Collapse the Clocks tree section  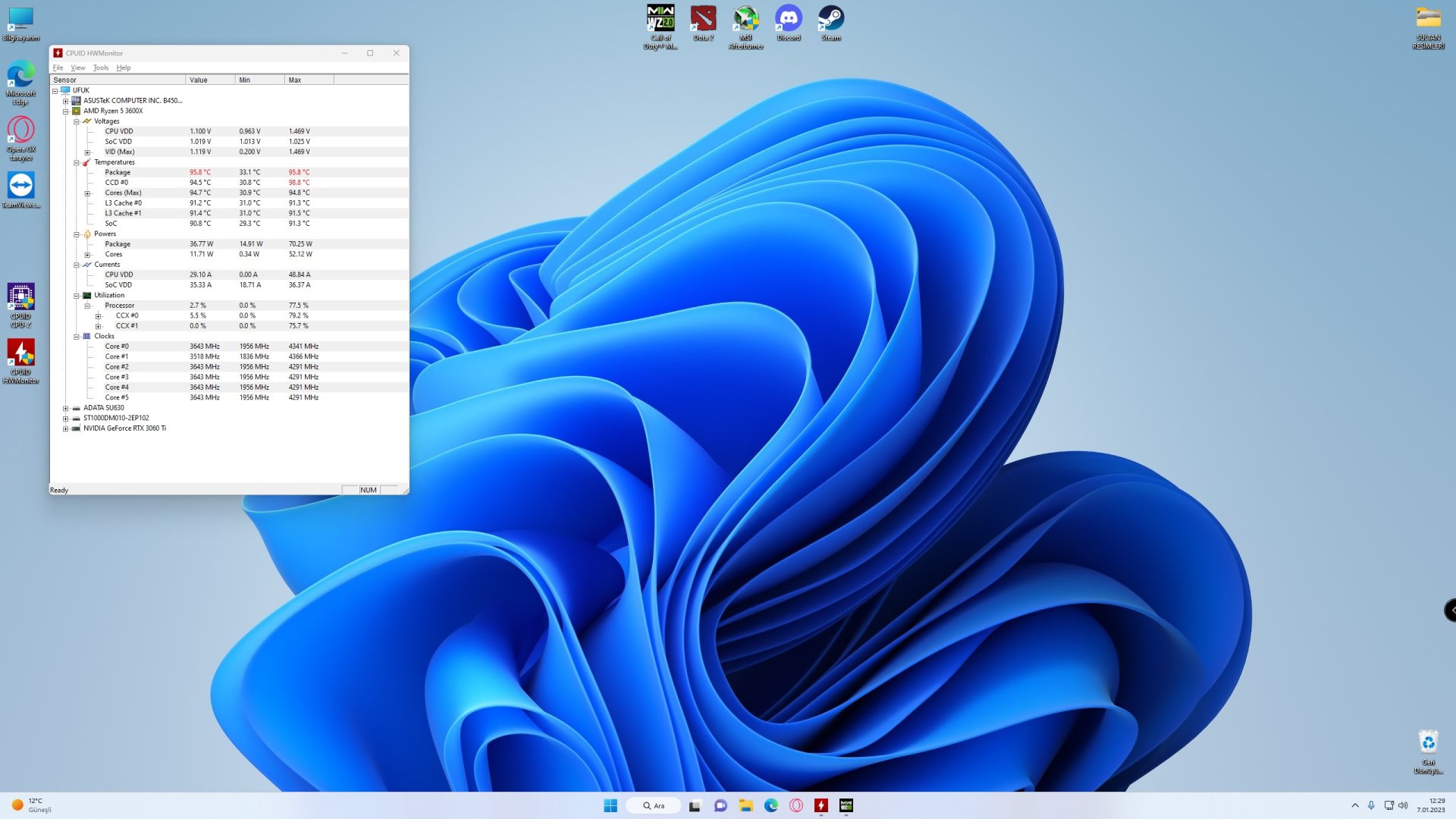(77, 336)
